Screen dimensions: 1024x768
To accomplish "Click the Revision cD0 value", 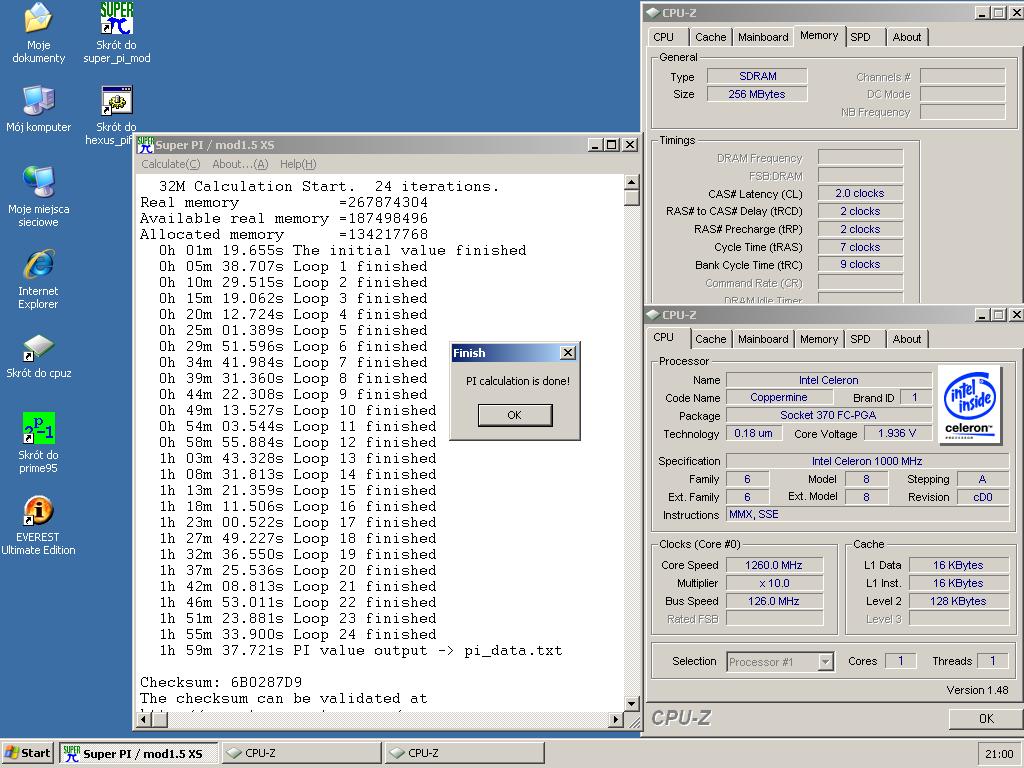I will pyautogui.click(x=983, y=497).
